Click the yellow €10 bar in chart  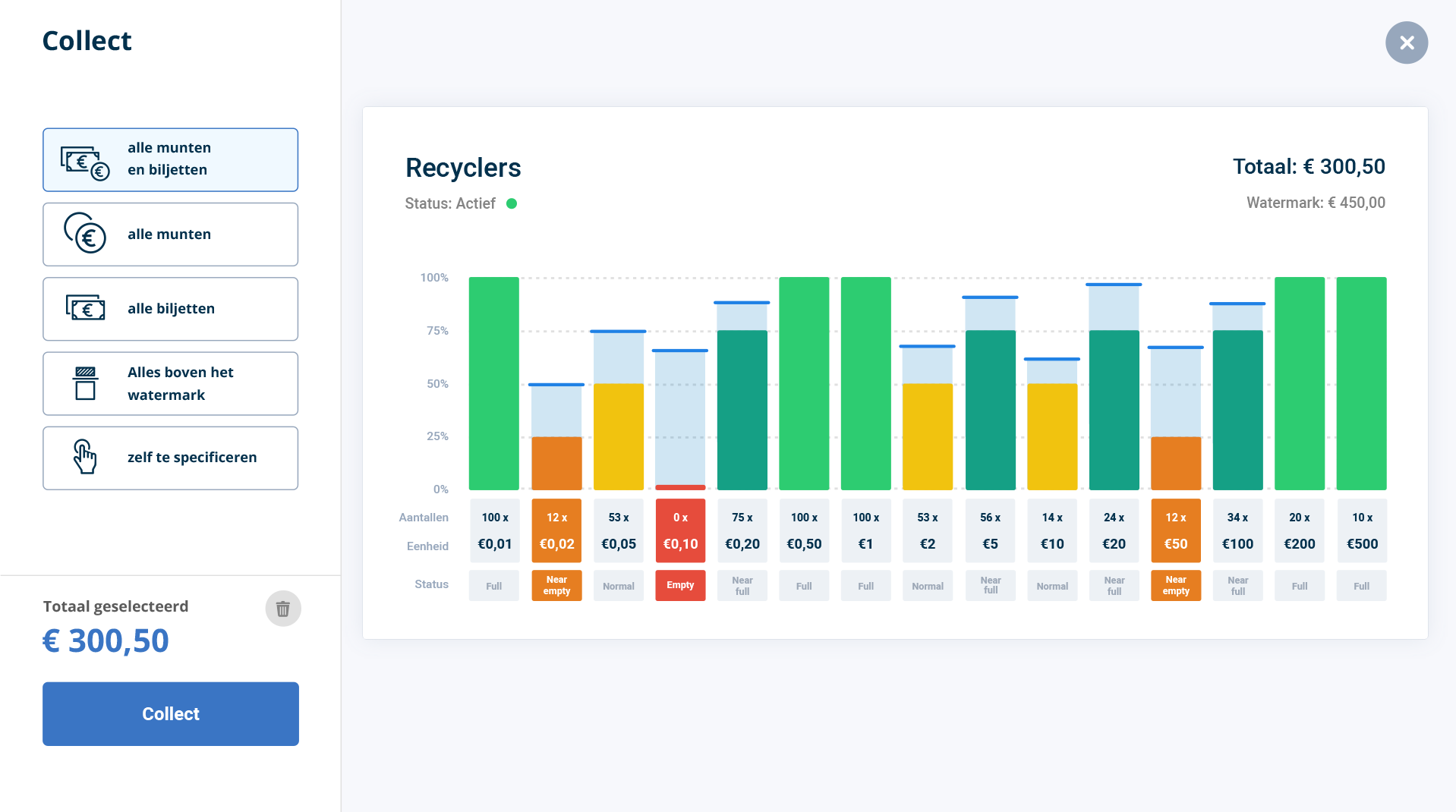click(x=1051, y=436)
